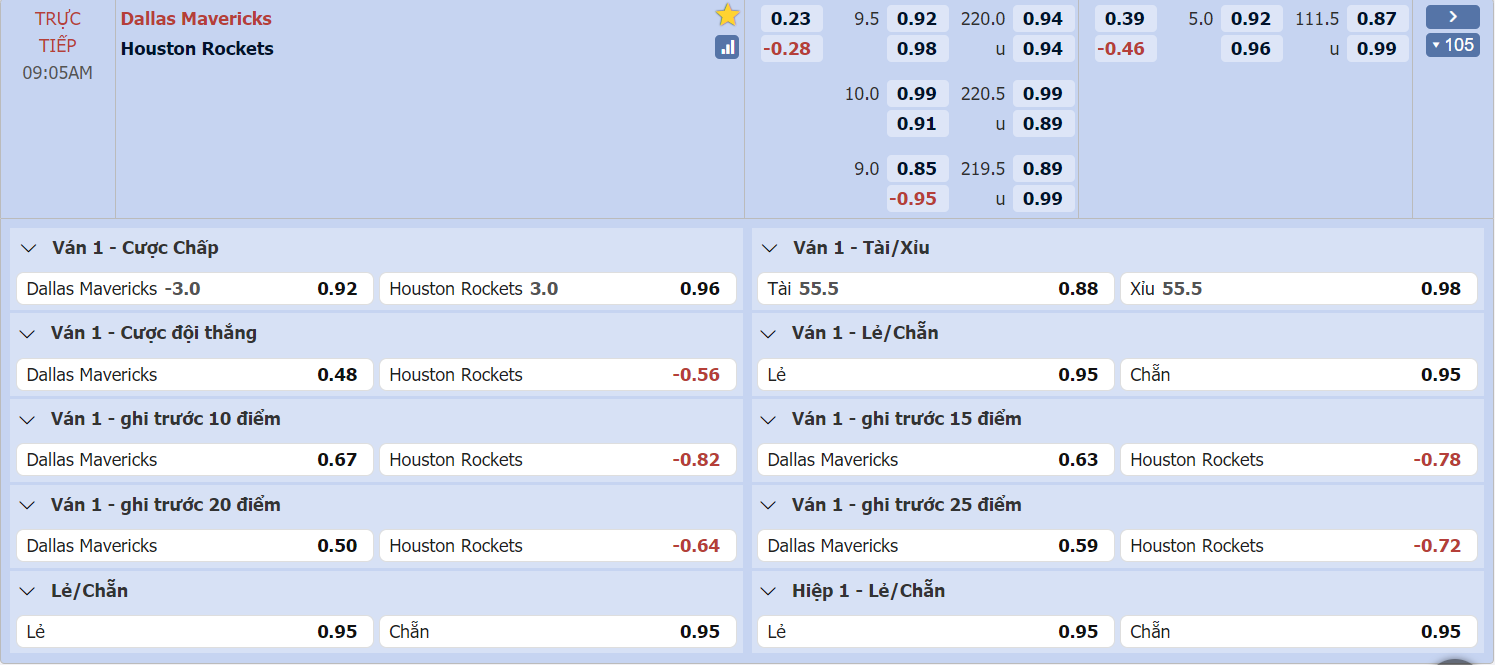
Task: Bet Houston first to 10 points at -0.82
Action: pyautogui.click(x=558, y=460)
